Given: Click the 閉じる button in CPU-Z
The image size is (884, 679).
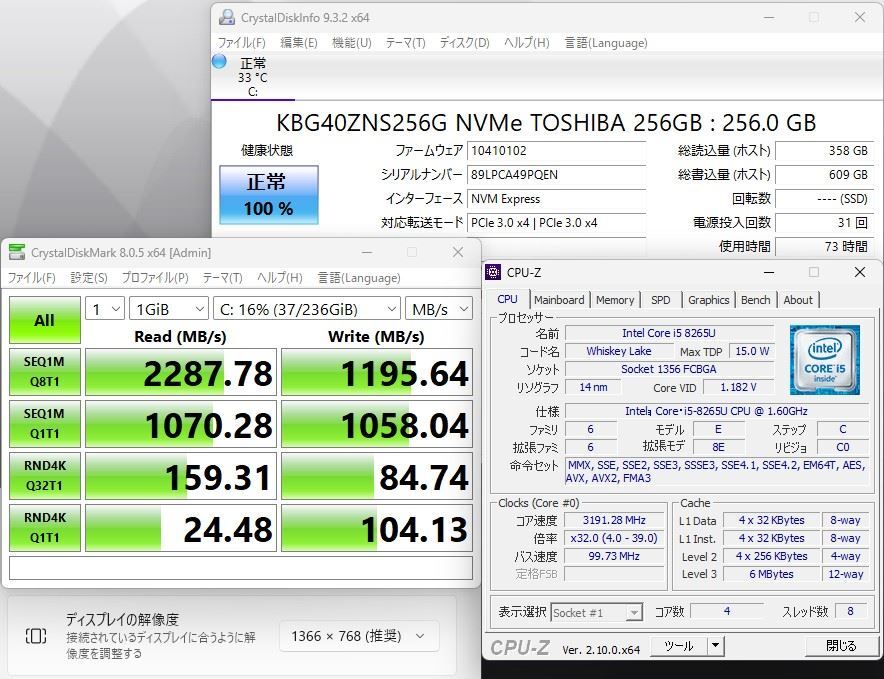Looking at the screenshot, I should 841,646.
